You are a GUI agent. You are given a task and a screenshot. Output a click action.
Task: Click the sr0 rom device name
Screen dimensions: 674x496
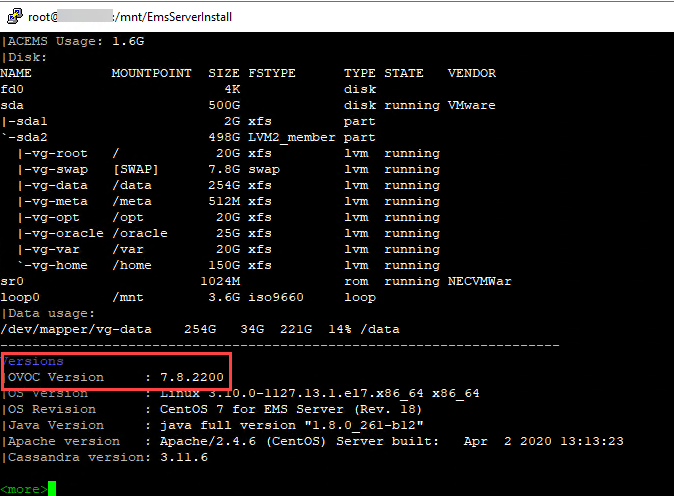12,281
